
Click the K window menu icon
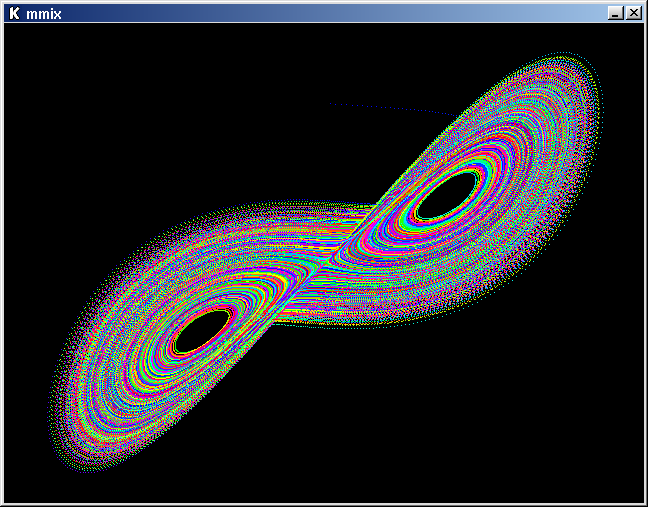coord(13,12)
